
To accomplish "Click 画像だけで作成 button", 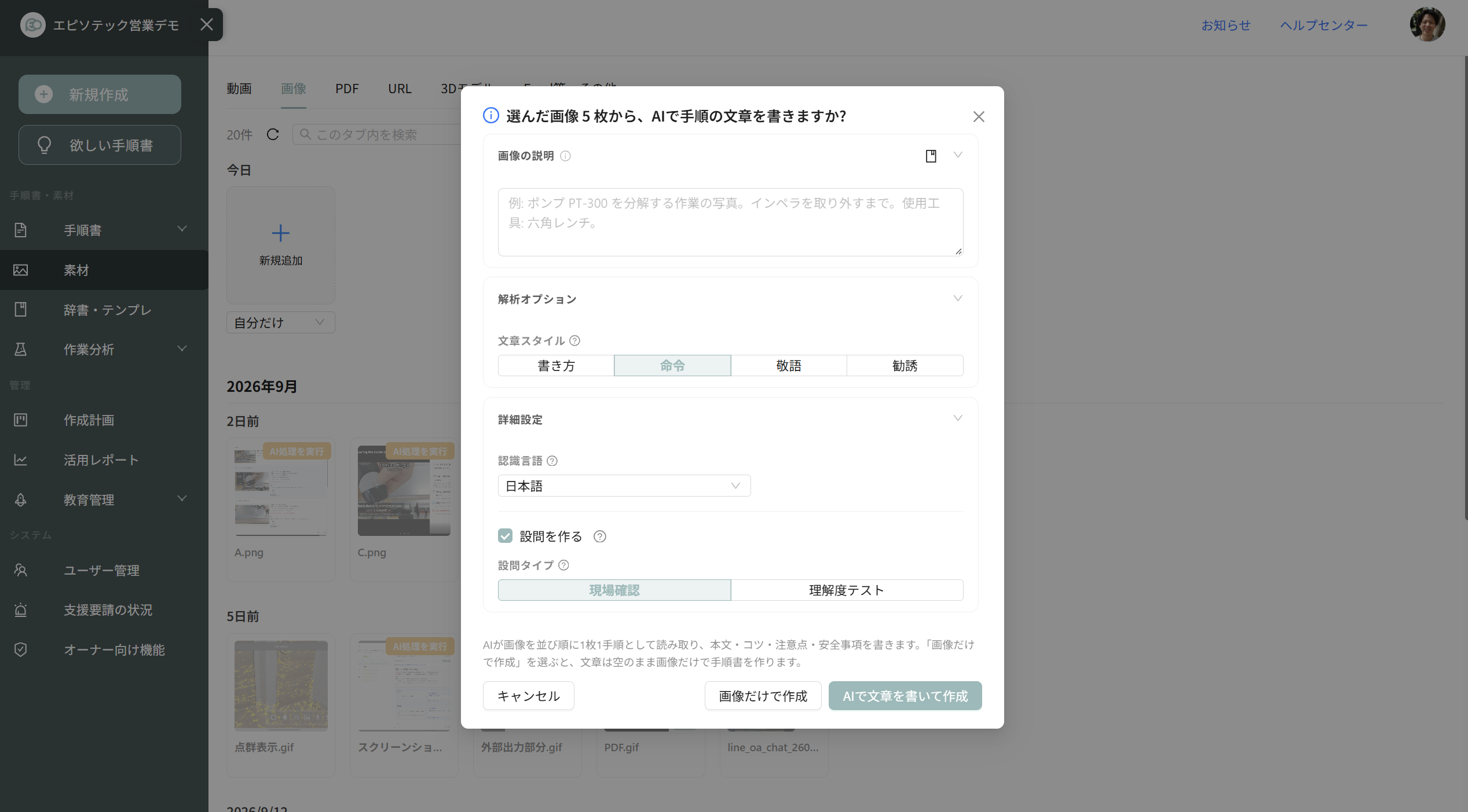I will [763, 696].
